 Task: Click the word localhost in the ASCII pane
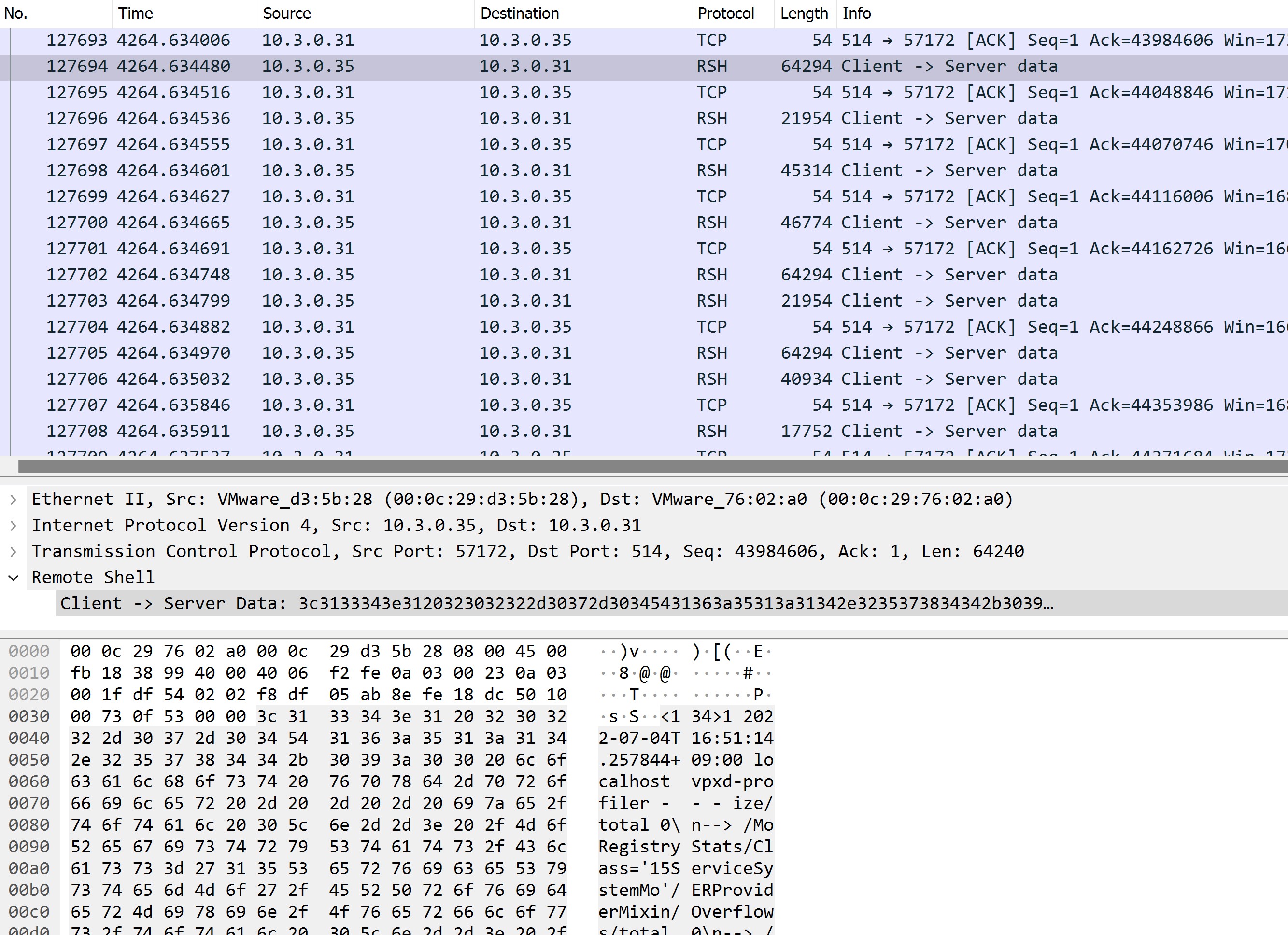pyautogui.click(x=632, y=781)
